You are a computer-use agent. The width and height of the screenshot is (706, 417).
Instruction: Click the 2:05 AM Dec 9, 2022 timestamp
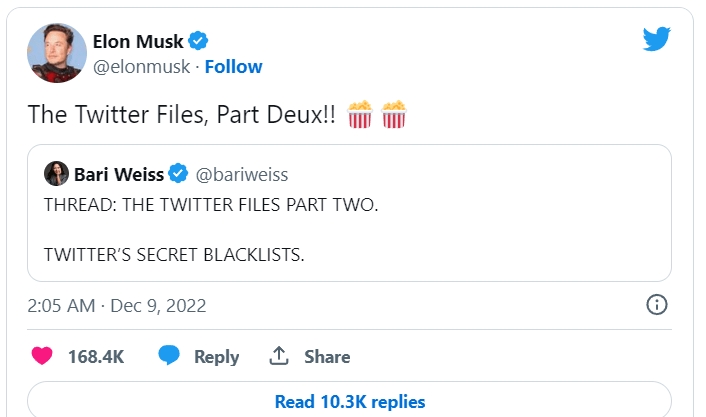tap(117, 306)
